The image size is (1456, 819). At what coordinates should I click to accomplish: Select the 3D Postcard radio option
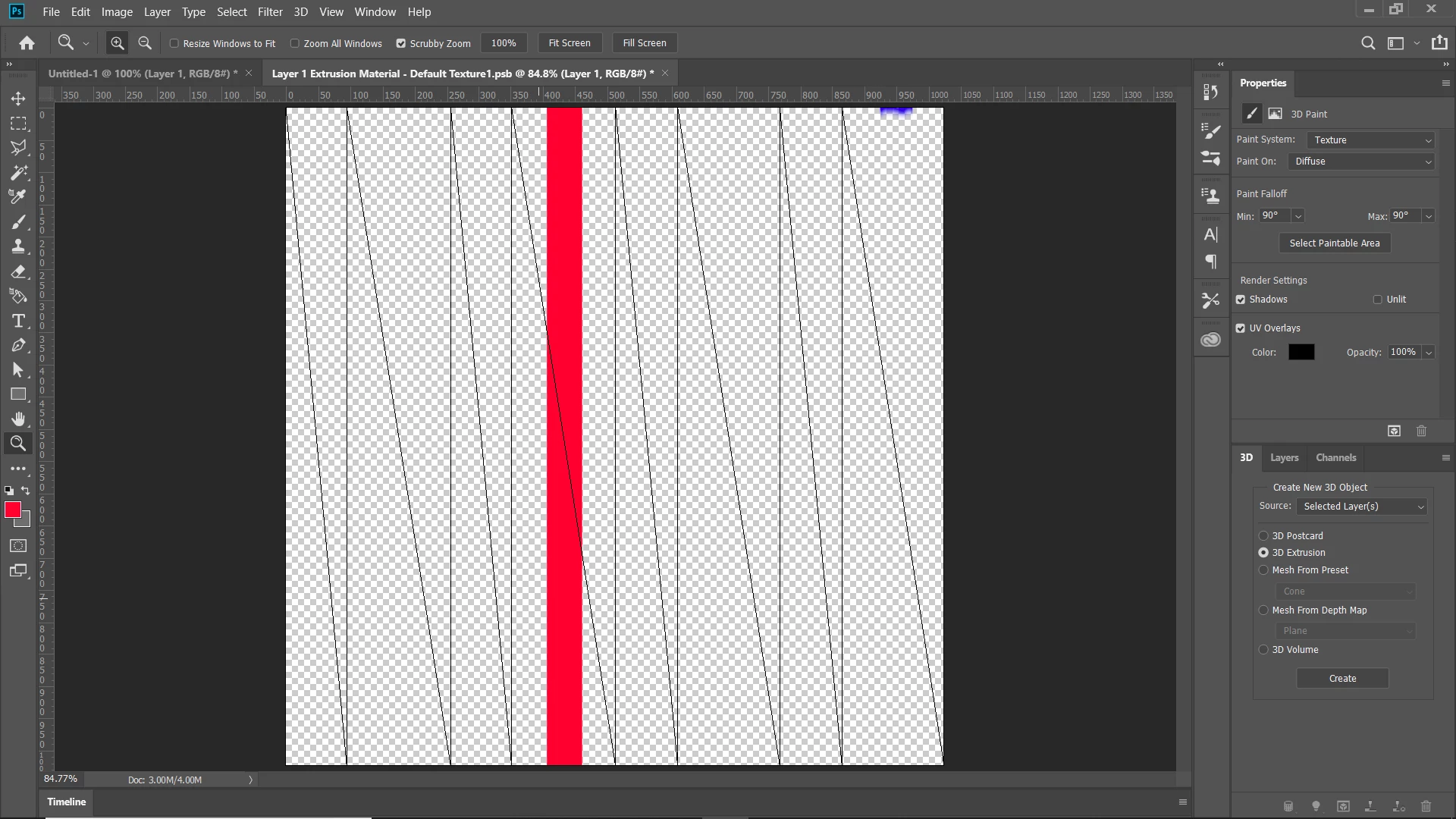1263,536
